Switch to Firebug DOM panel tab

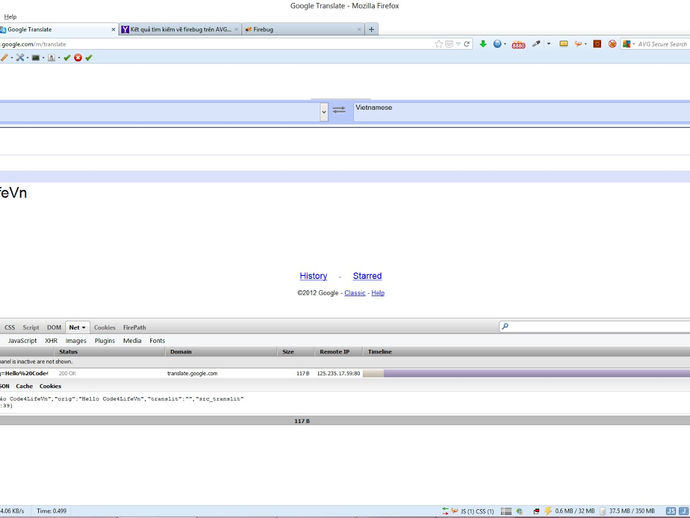pos(54,327)
